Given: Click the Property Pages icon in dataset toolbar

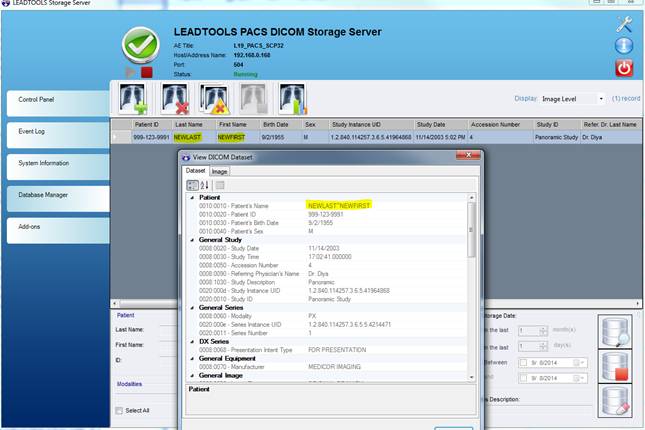Looking at the screenshot, I should pyautogui.click(x=220, y=185).
